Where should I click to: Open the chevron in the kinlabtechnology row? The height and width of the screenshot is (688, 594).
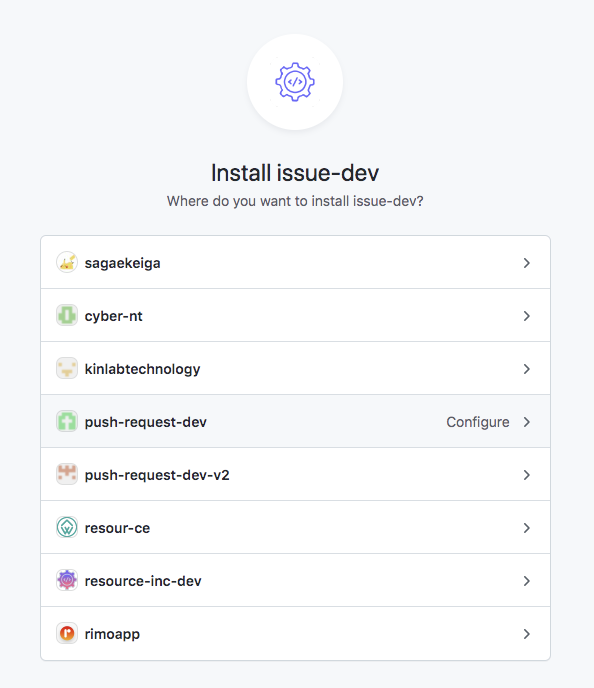(x=526, y=369)
